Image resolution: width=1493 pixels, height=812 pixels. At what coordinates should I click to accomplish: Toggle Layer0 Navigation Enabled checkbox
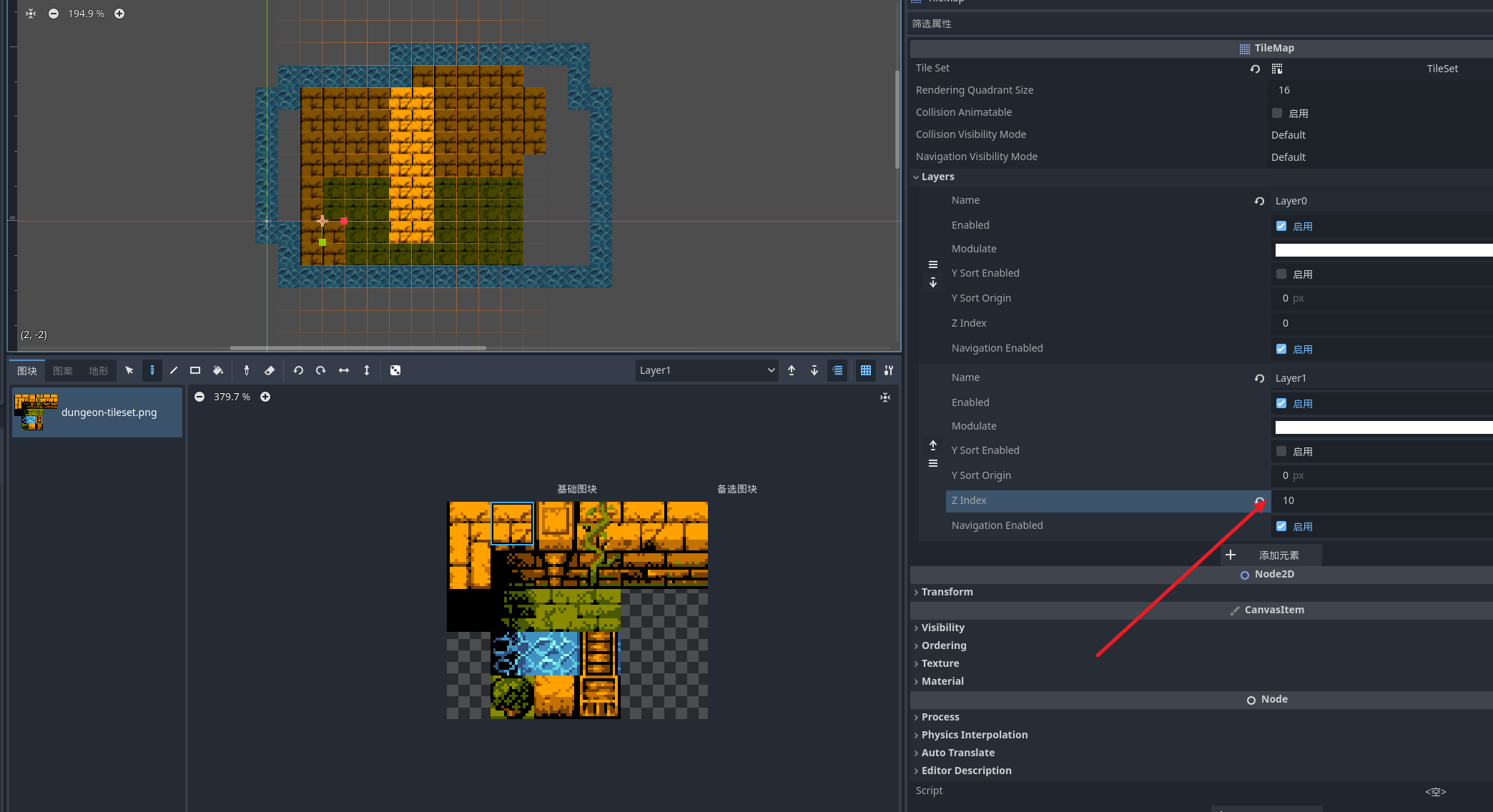(1281, 349)
